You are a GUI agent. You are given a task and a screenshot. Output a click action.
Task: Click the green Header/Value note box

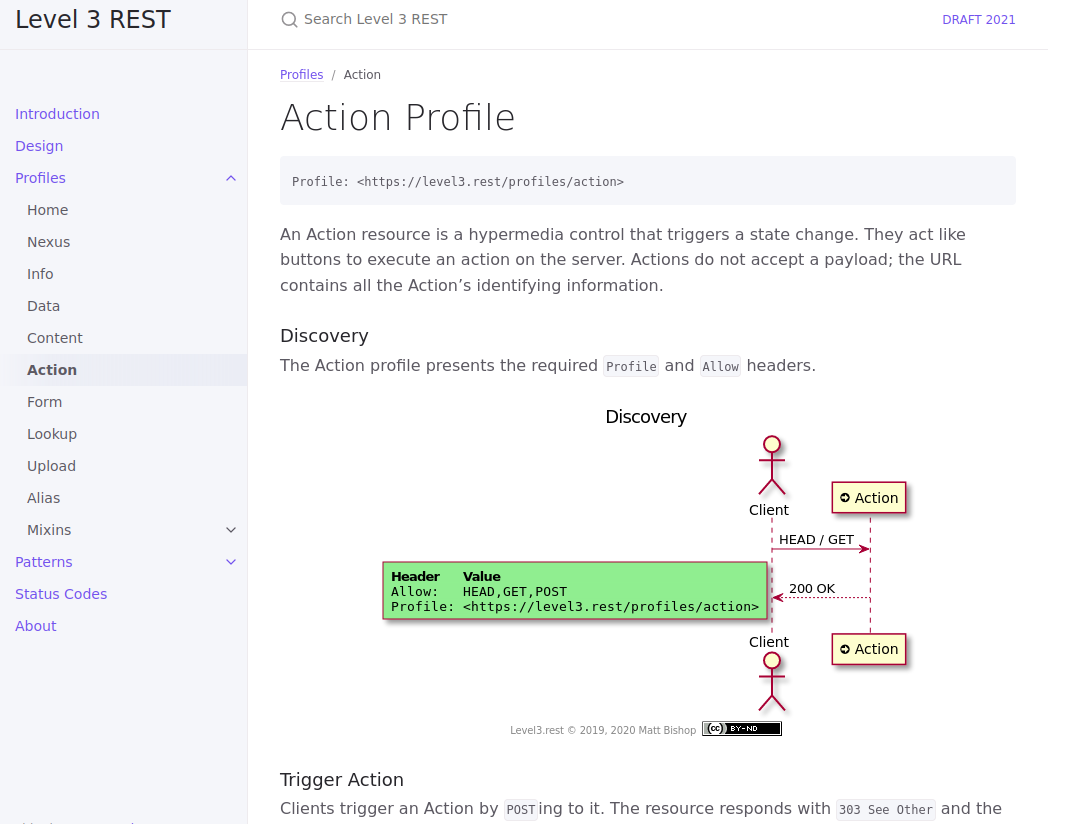[574, 591]
